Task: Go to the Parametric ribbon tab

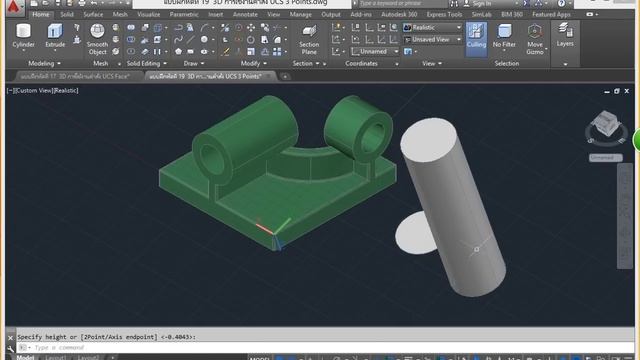Action: pyautogui.click(x=184, y=14)
